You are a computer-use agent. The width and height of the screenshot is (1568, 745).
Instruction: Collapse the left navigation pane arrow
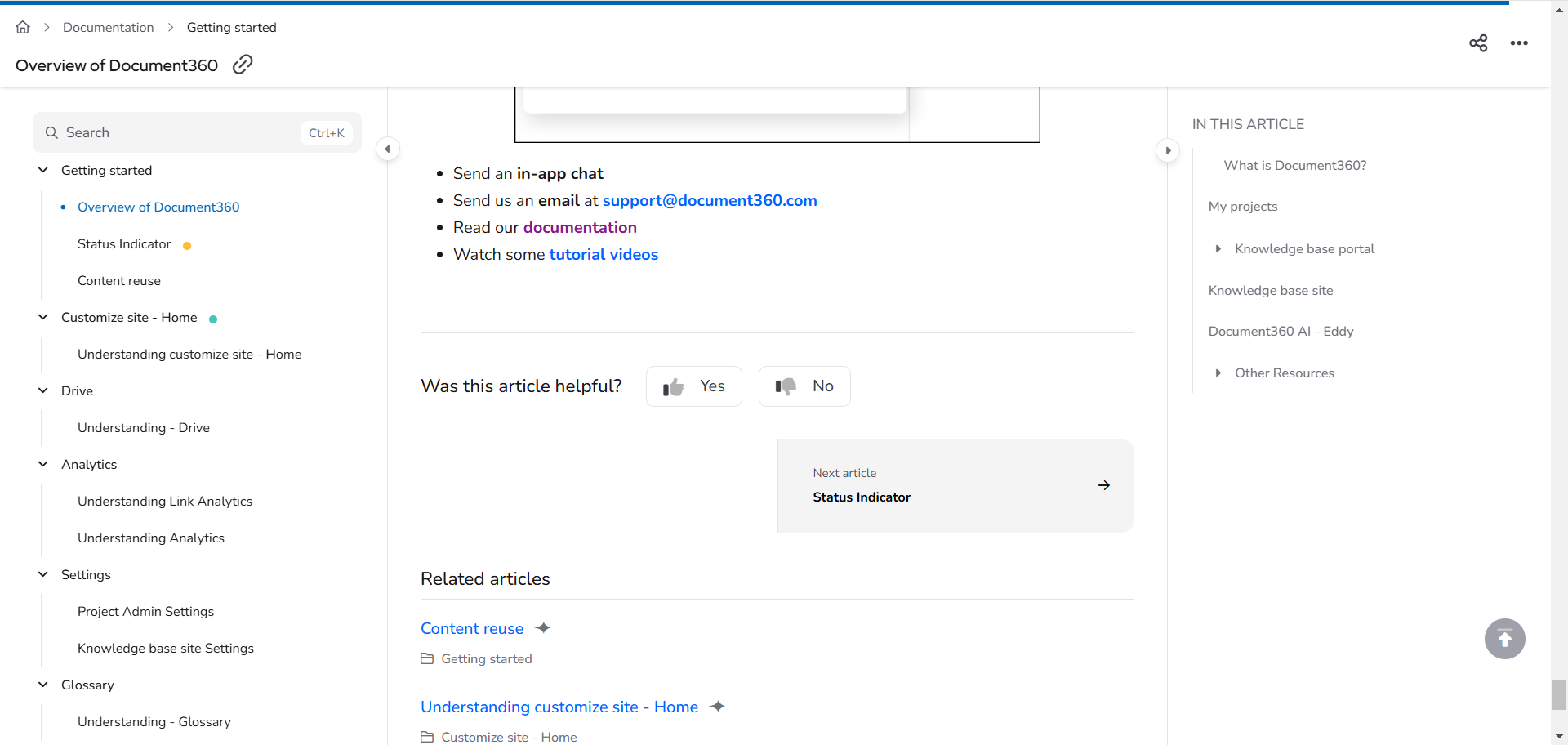(x=388, y=149)
